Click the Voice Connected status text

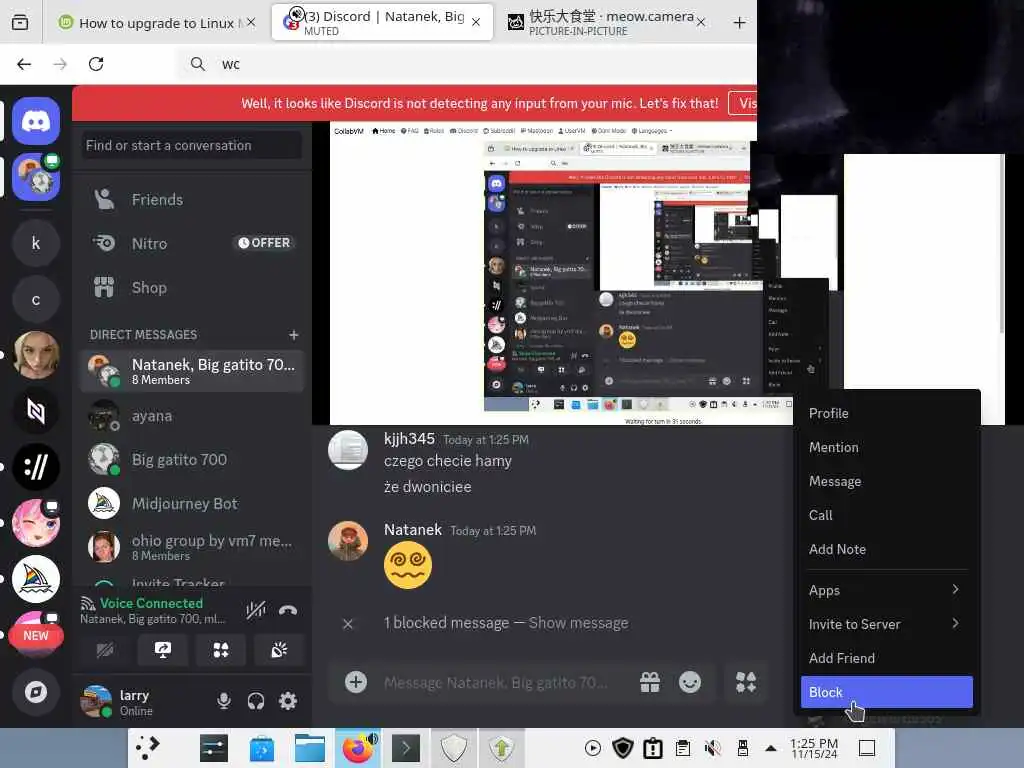[x=151, y=603]
